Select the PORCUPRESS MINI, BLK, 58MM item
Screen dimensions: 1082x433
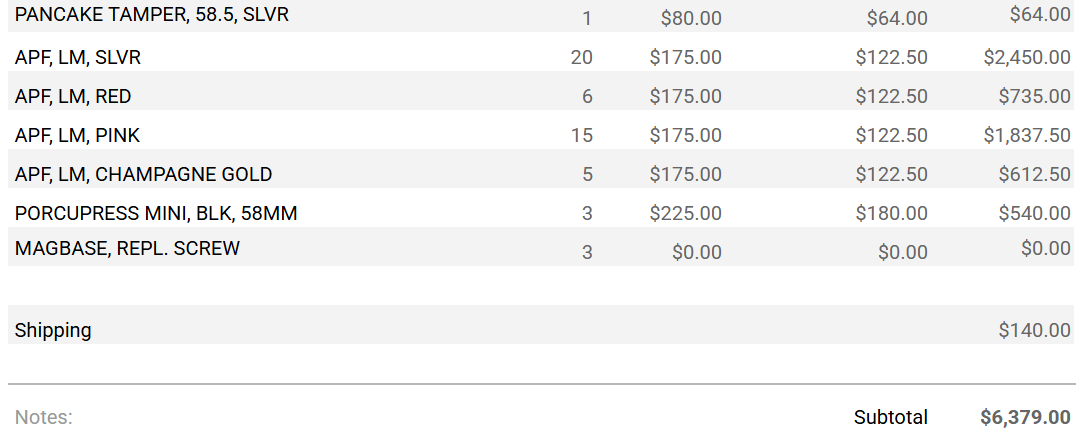click(156, 213)
